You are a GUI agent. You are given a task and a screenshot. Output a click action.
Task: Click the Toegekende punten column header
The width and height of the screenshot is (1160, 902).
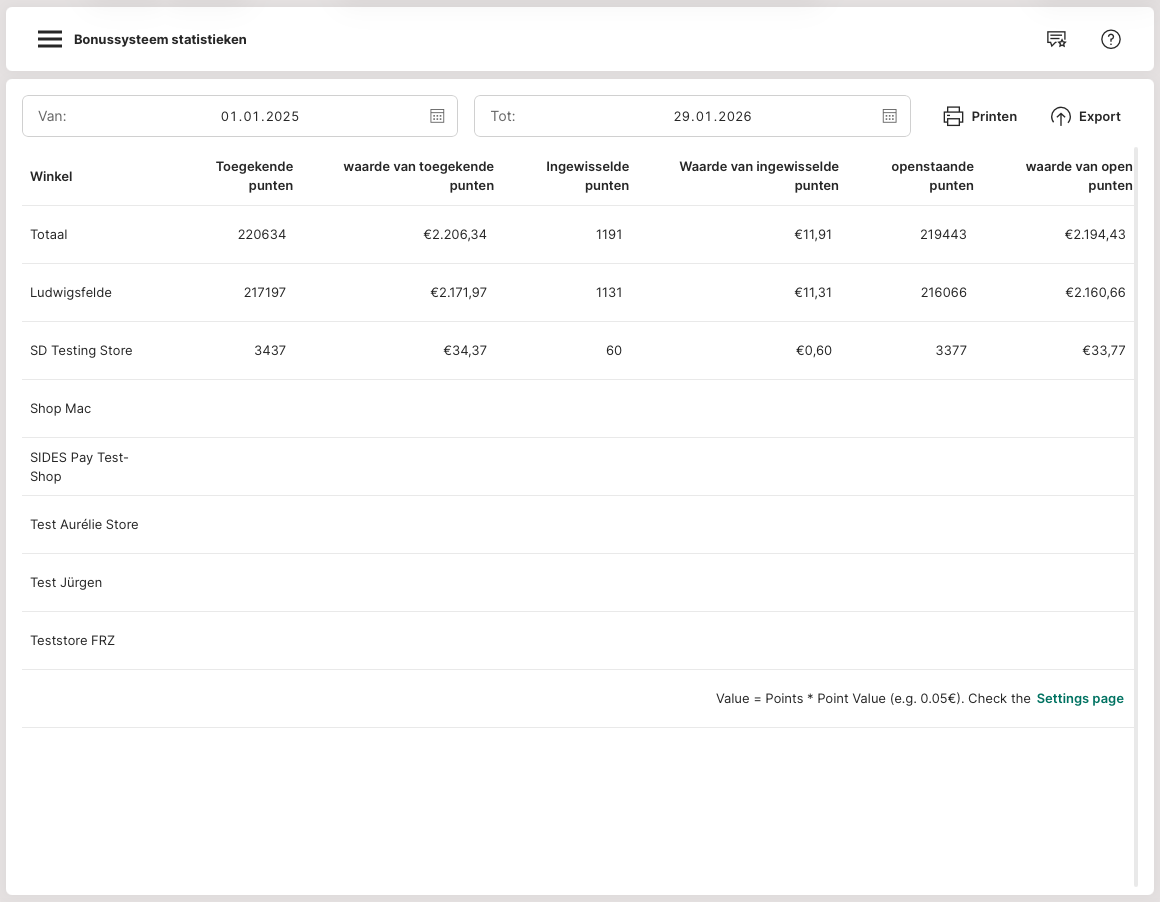(255, 176)
